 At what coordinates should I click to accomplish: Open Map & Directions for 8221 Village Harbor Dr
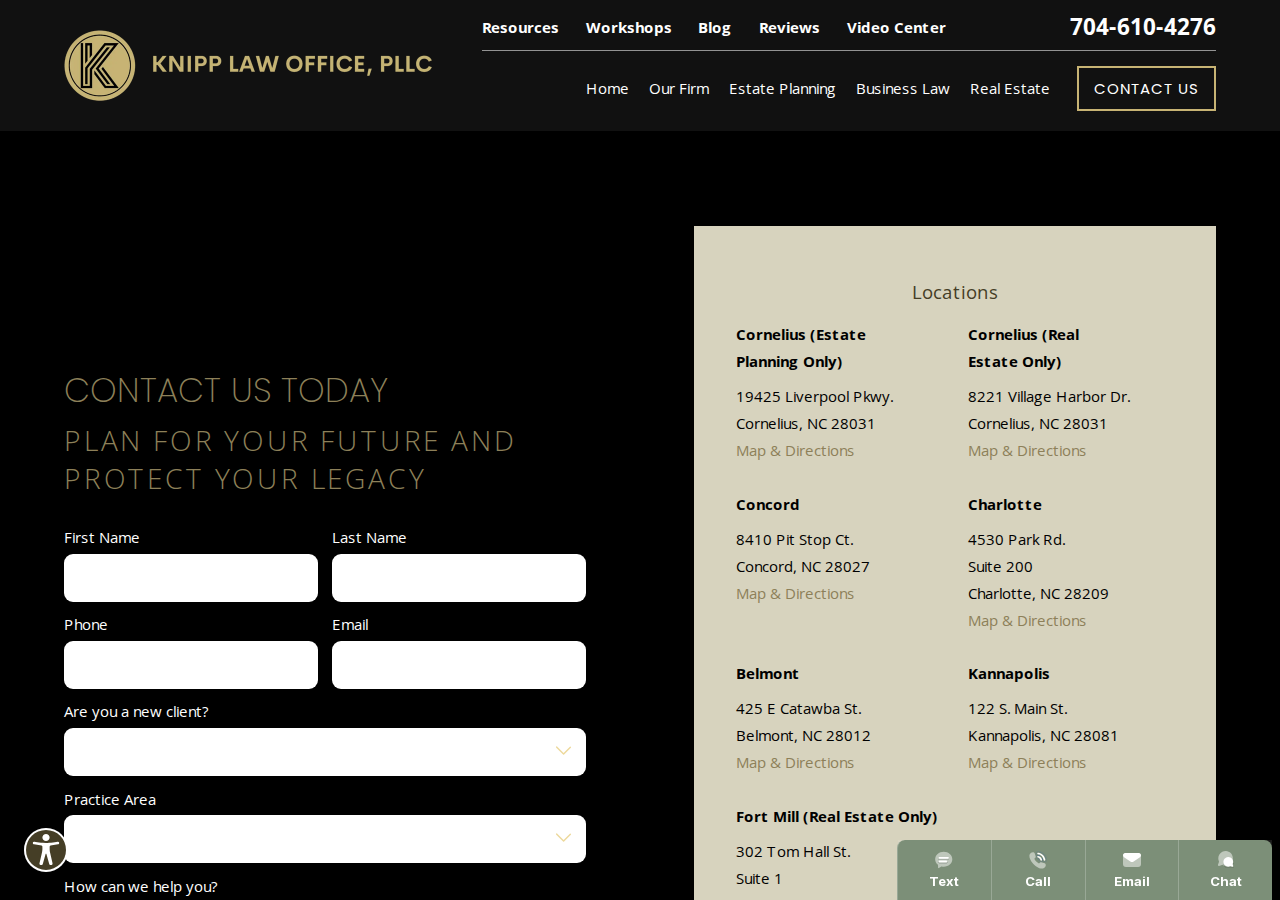(1027, 451)
